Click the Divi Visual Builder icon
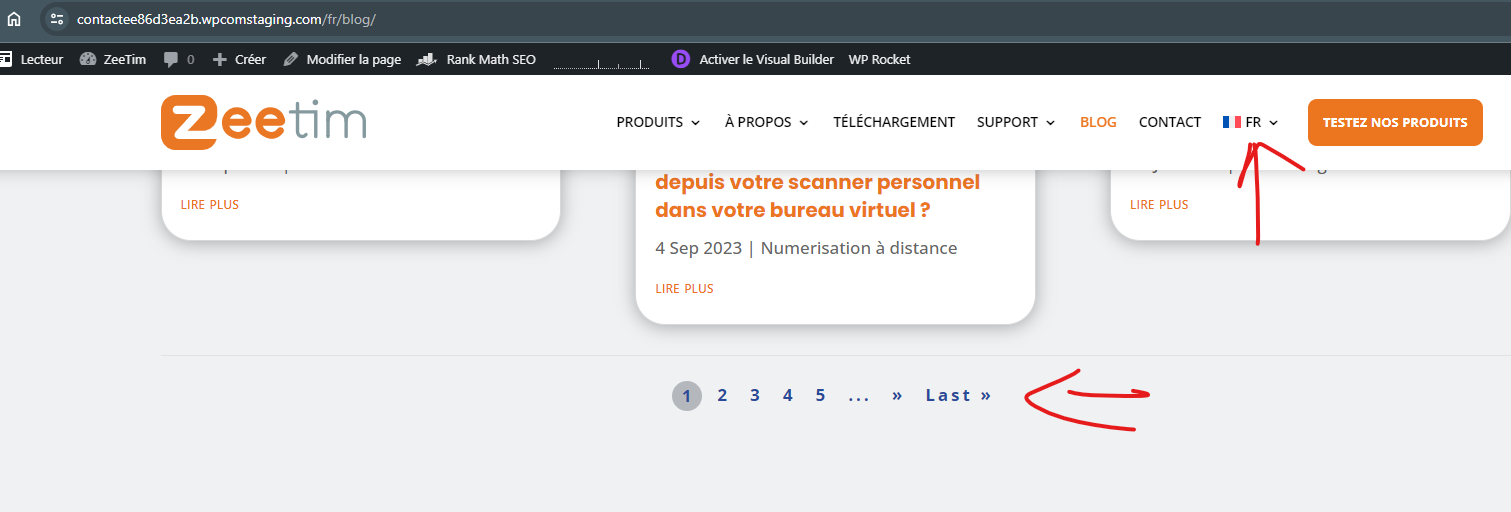 click(x=681, y=59)
